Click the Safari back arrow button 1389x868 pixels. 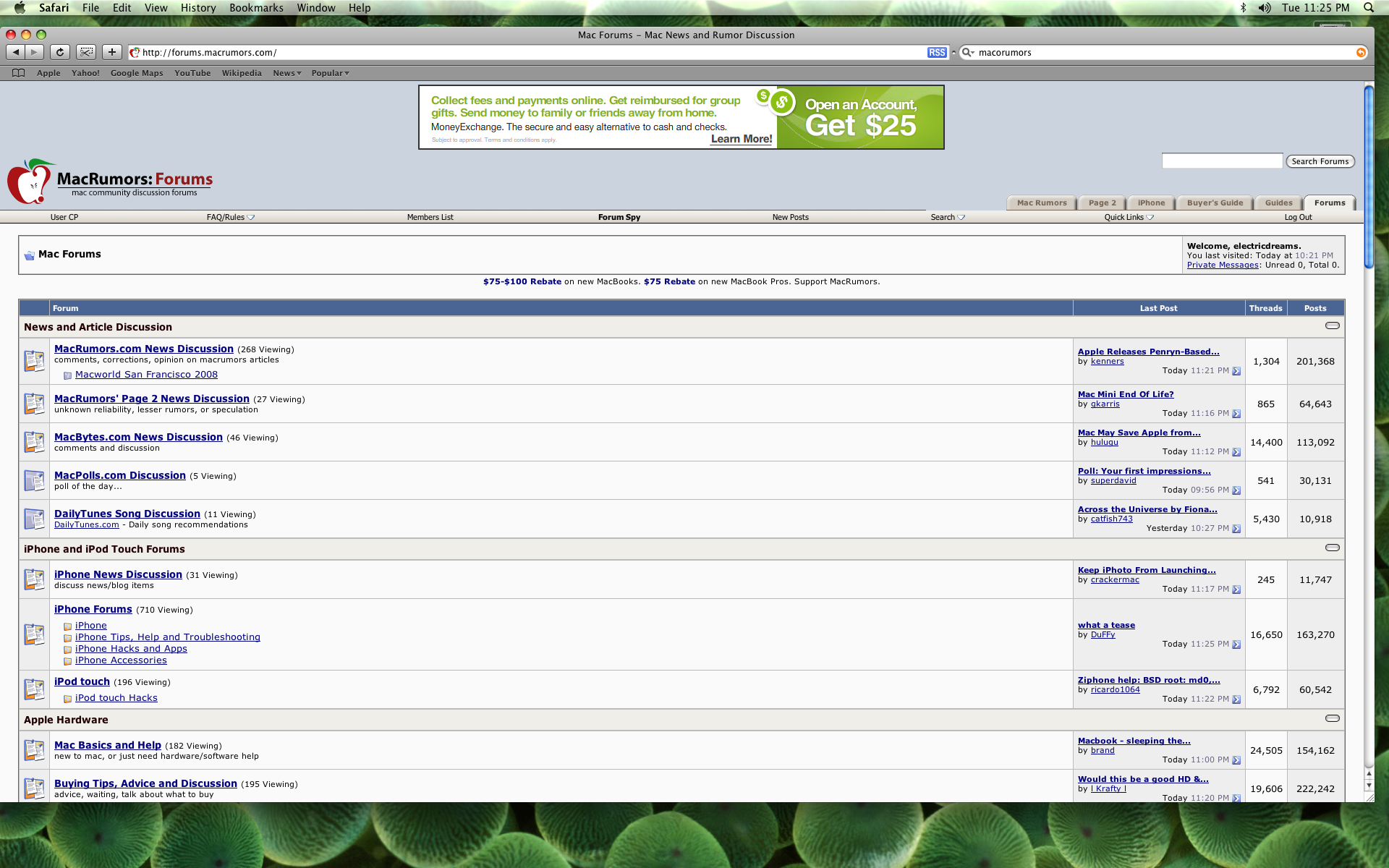pos(15,52)
